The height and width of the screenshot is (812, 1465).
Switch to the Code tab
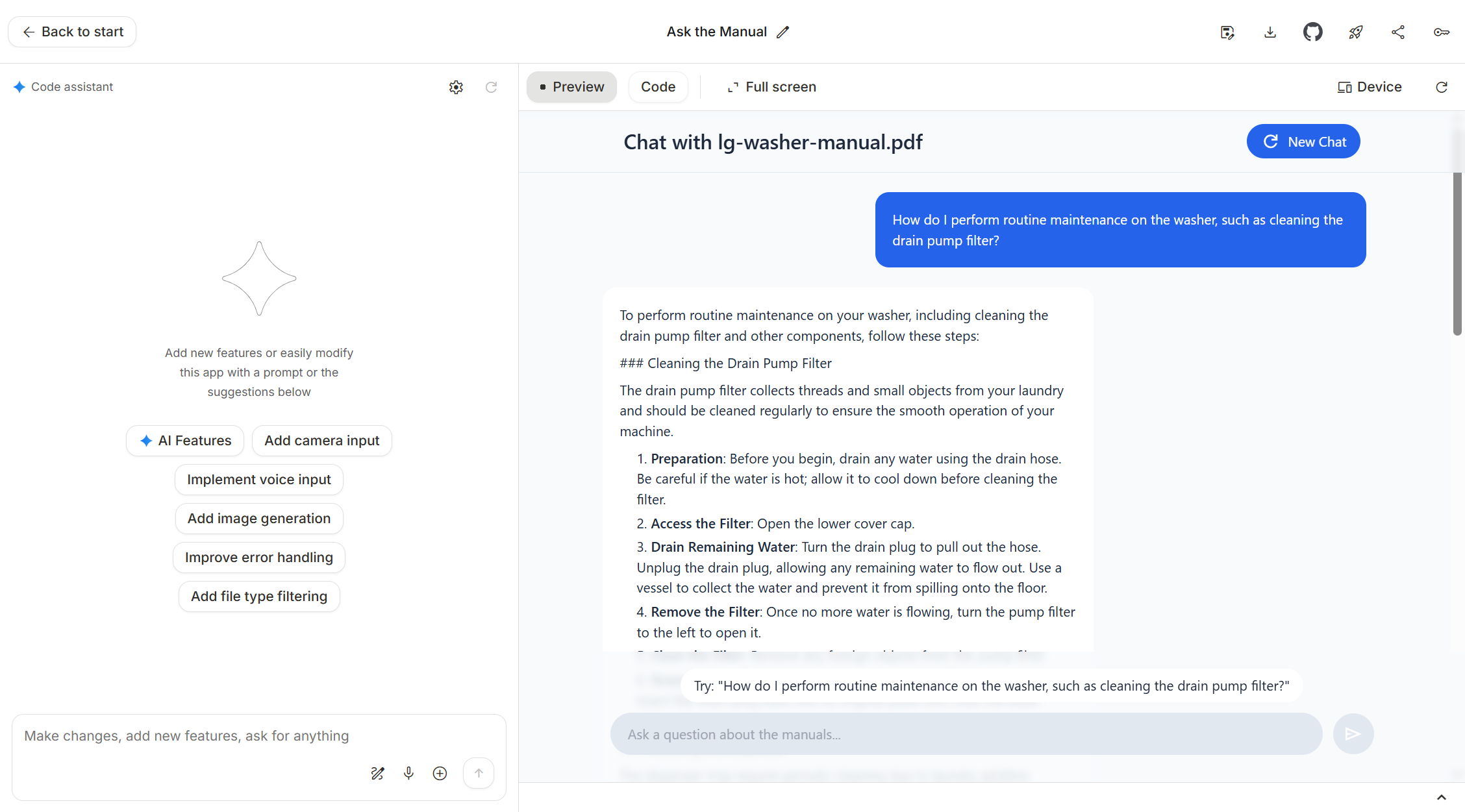click(658, 87)
